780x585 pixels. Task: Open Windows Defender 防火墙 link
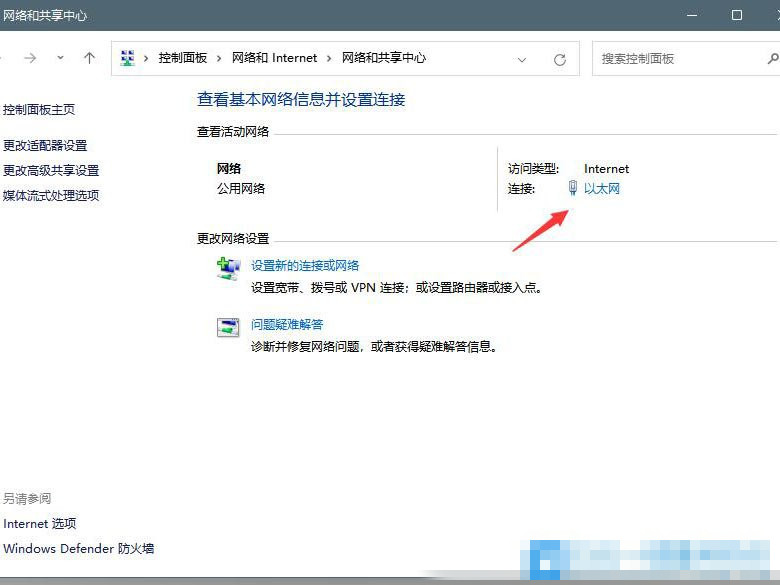click(79, 549)
